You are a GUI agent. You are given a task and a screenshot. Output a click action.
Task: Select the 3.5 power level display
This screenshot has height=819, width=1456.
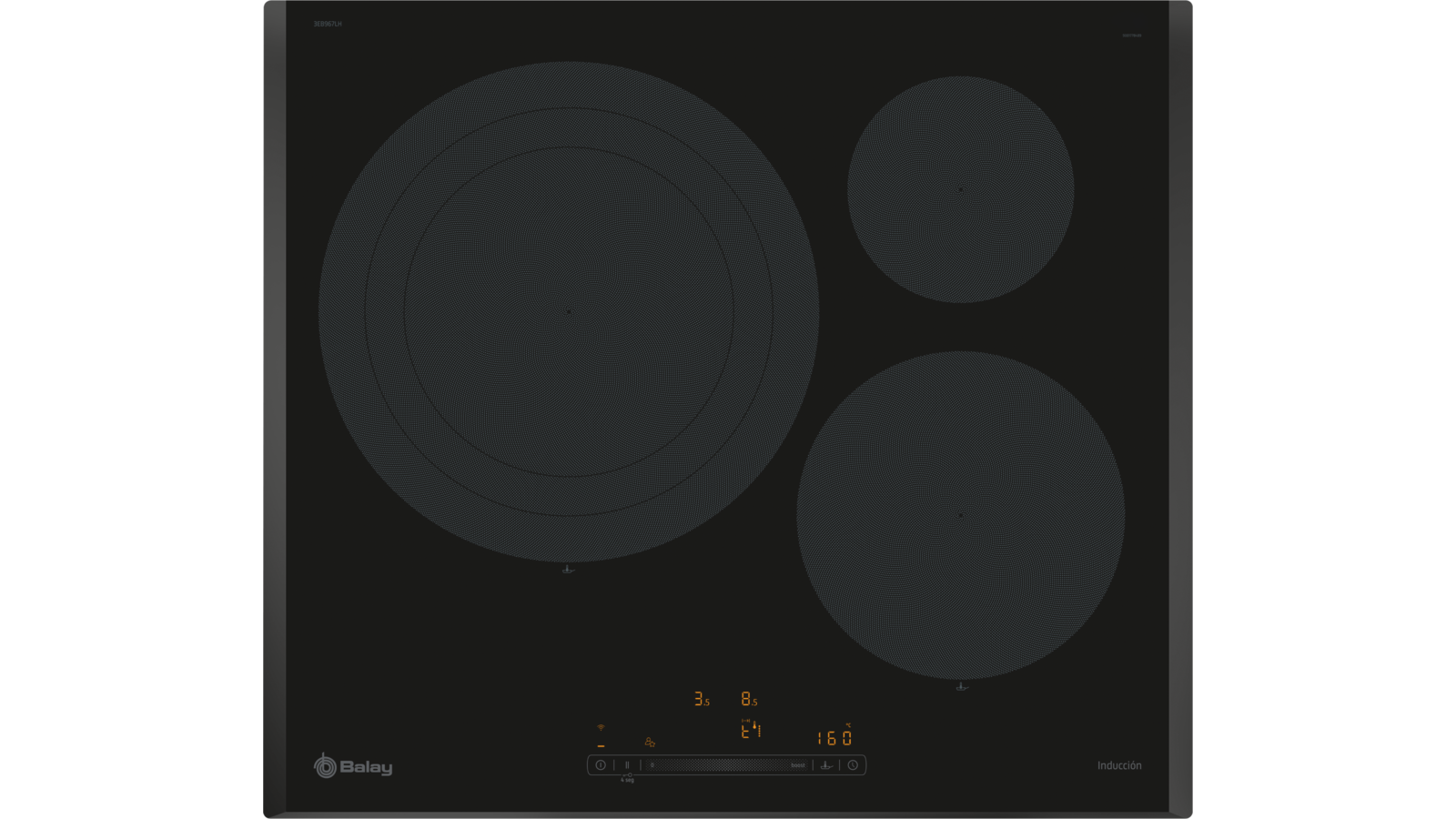(701, 699)
